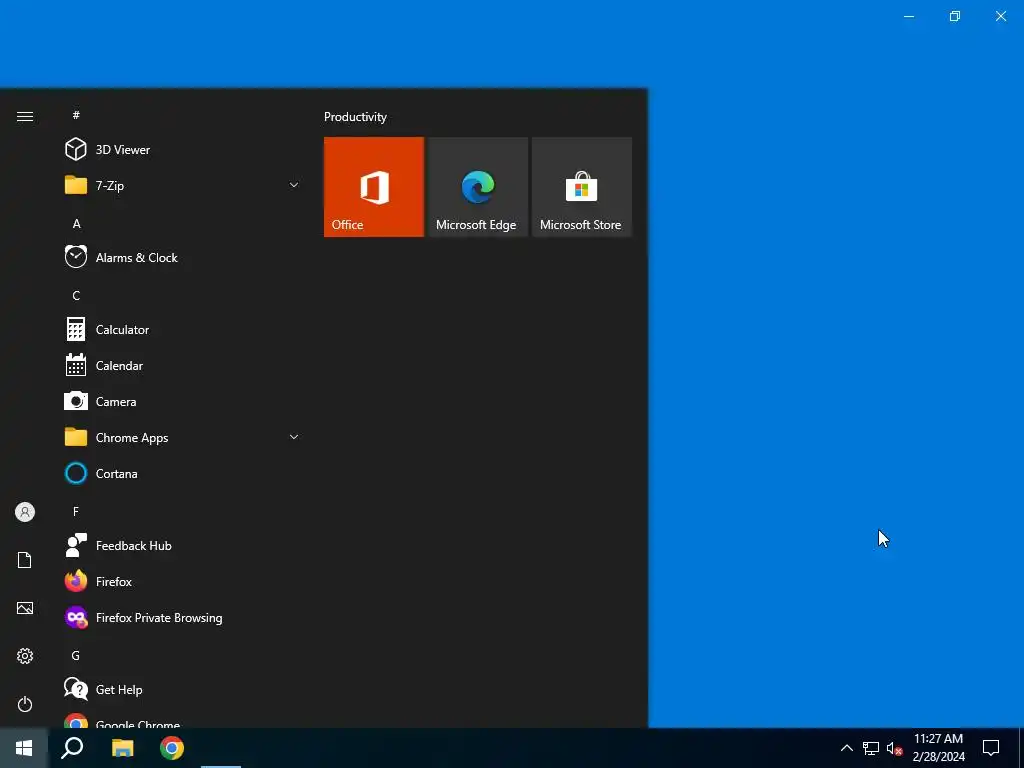This screenshot has width=1024, height=768.
Task: Open the Microsoft Store tile
Action: point(582,187)
